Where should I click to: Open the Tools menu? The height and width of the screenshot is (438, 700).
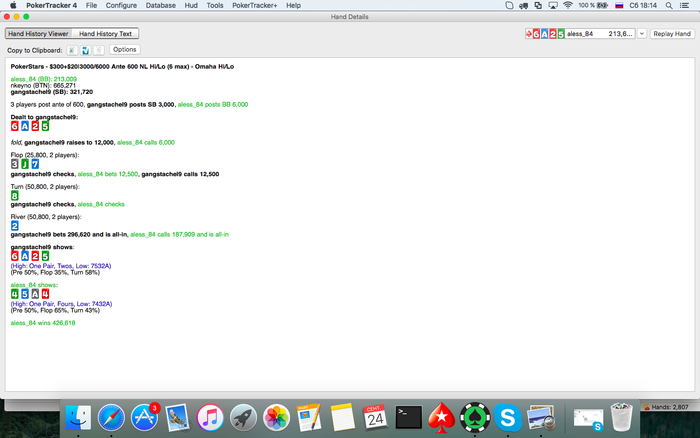coord(215,5)
